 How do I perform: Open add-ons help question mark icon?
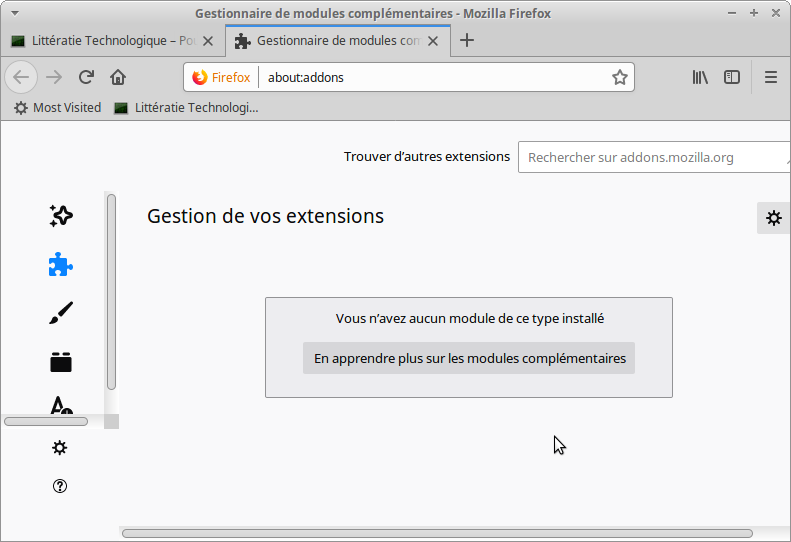click(x=60, y=486)
